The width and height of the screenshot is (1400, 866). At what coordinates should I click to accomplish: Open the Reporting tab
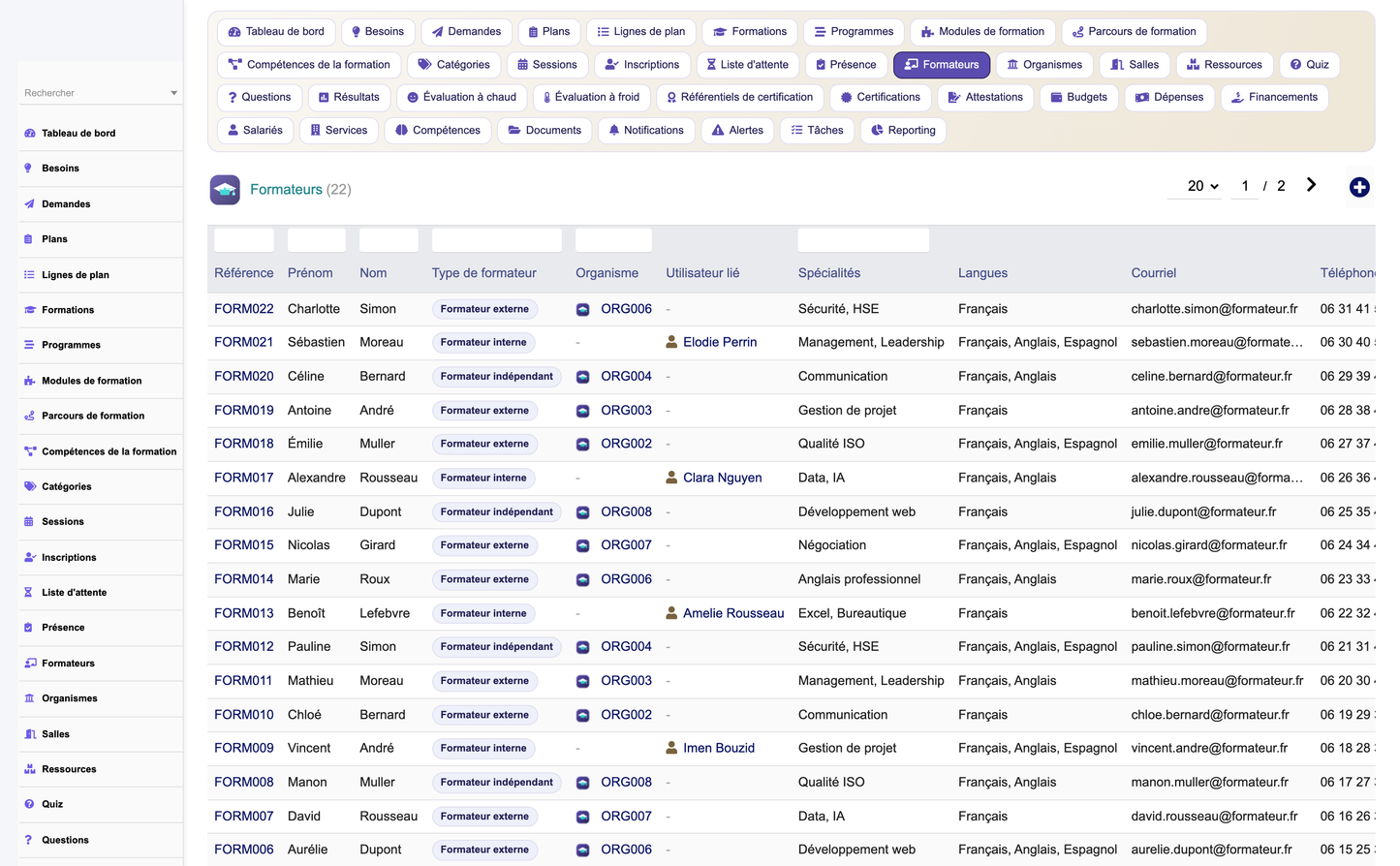point(903,131)
